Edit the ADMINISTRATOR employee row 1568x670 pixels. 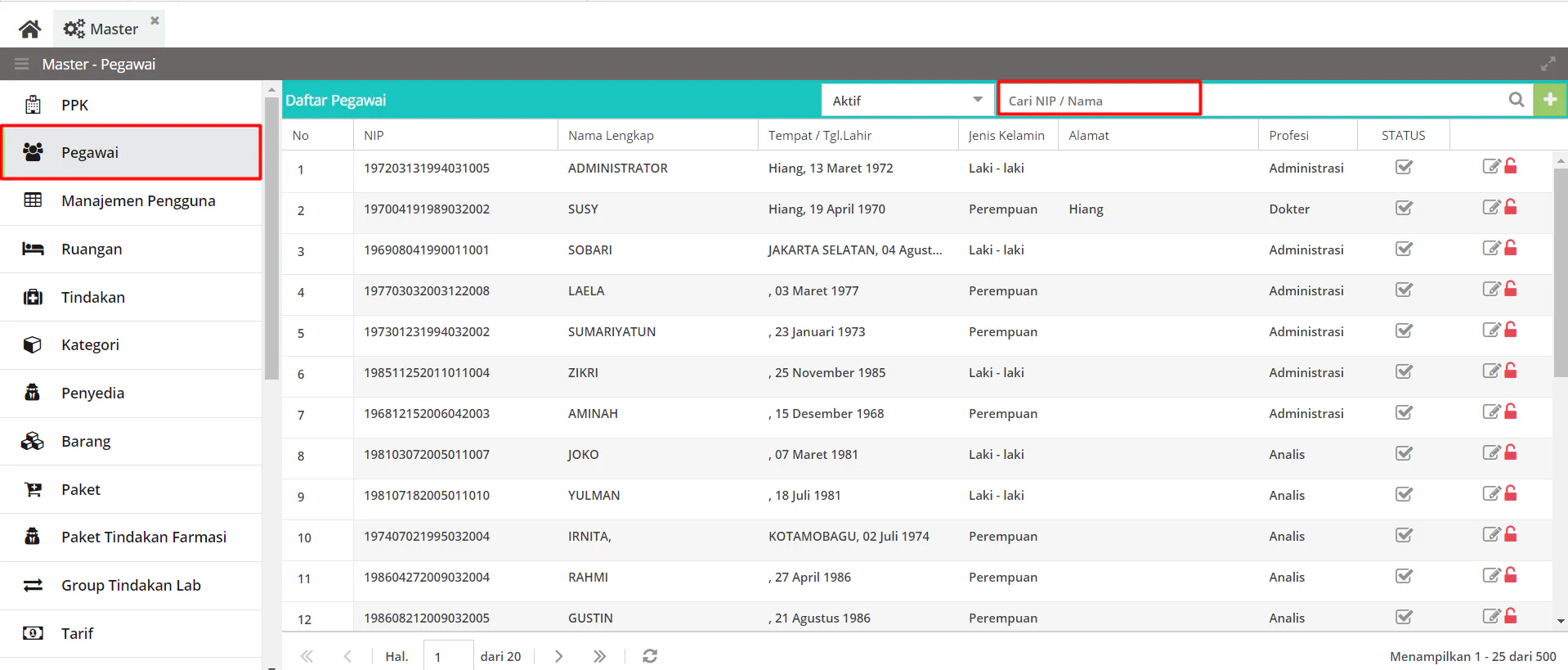(1491, 166)
